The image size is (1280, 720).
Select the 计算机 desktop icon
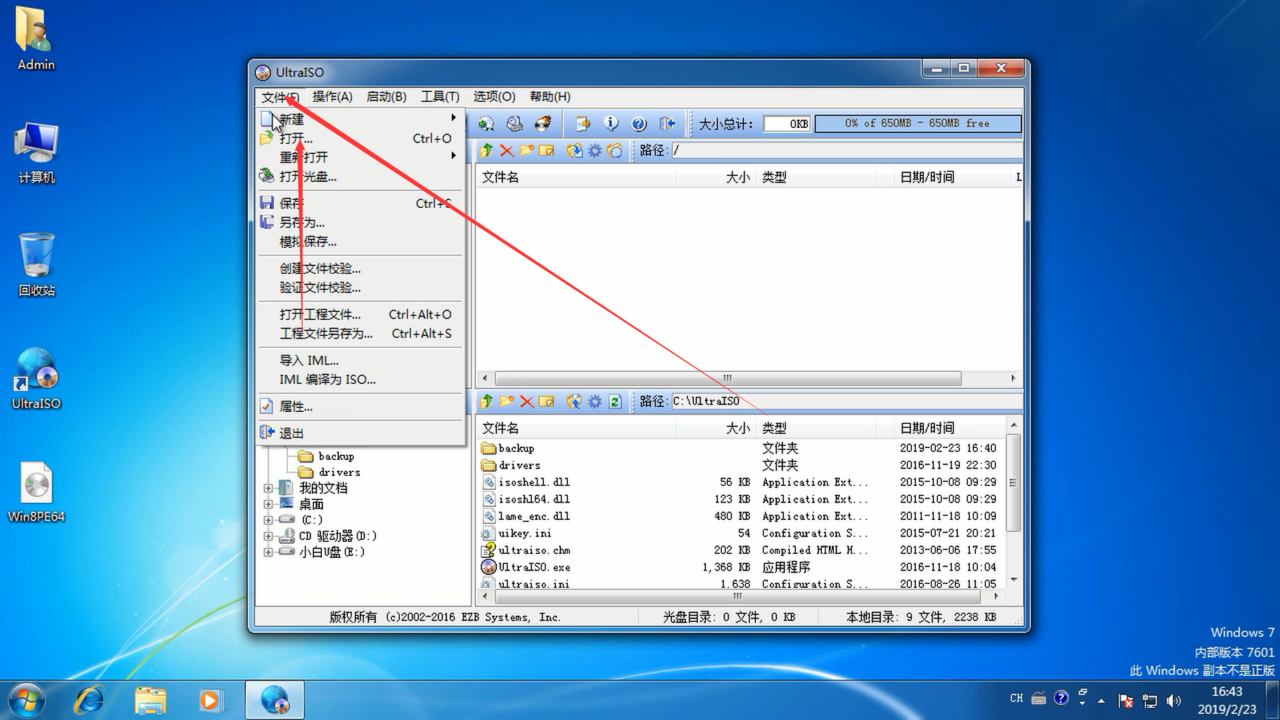[x=37, y=152]
